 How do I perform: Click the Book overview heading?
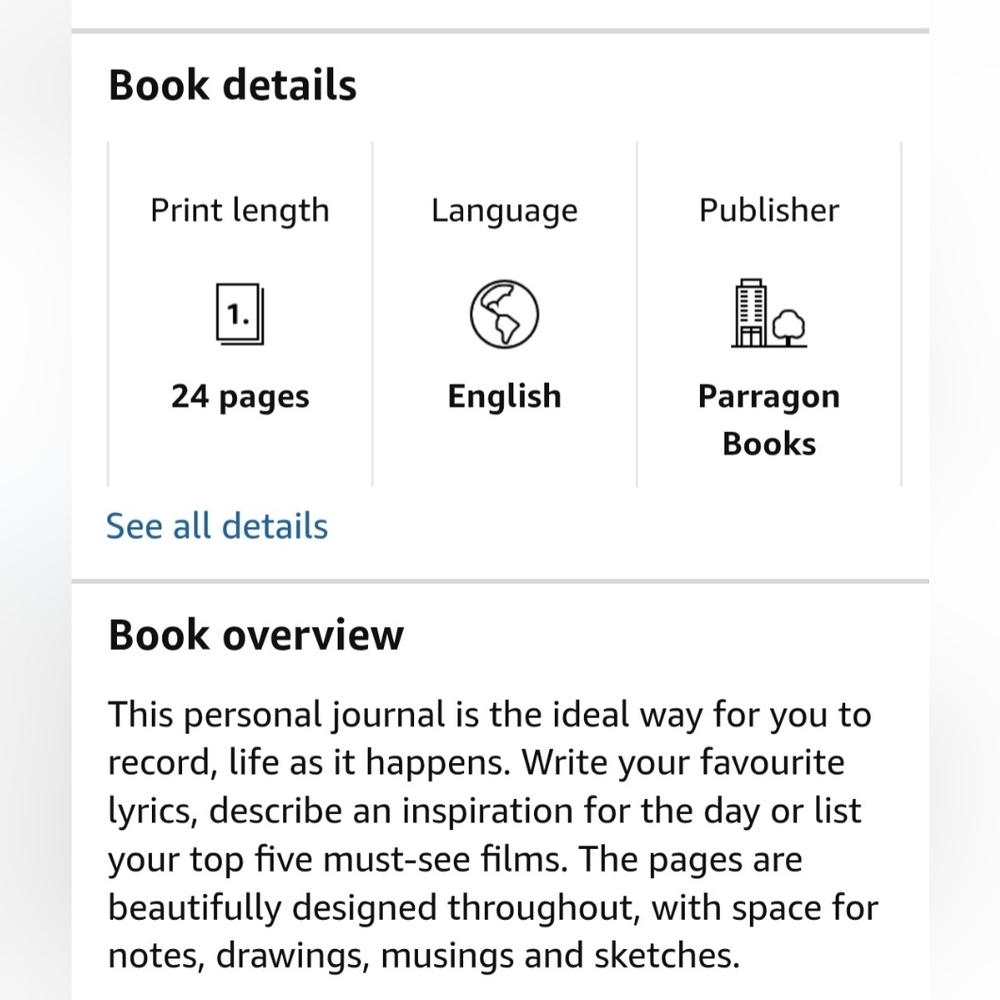(x=256, y=635)
